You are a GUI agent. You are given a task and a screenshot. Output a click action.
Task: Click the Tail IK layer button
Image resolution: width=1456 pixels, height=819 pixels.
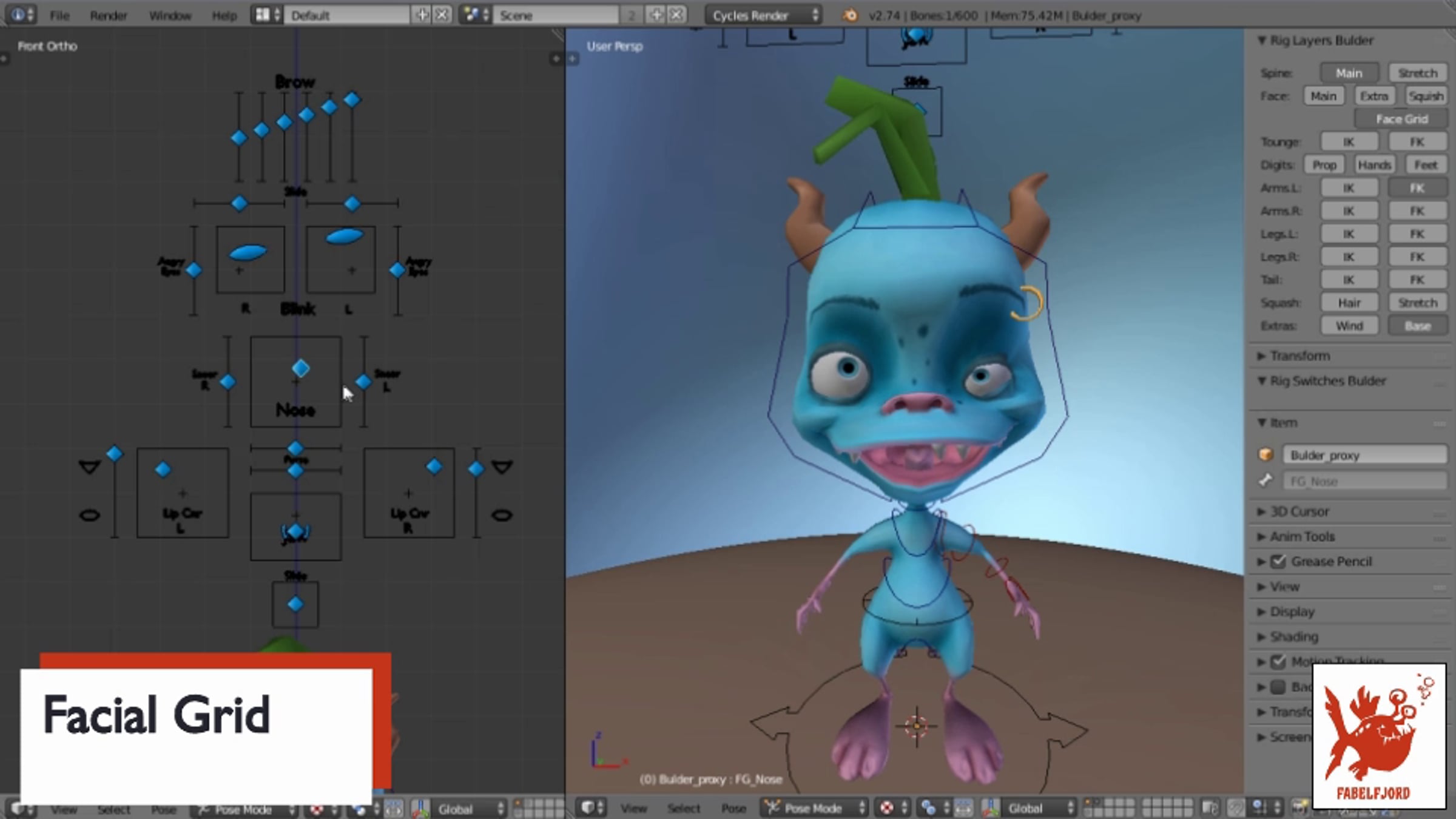tap(1349, 280)
